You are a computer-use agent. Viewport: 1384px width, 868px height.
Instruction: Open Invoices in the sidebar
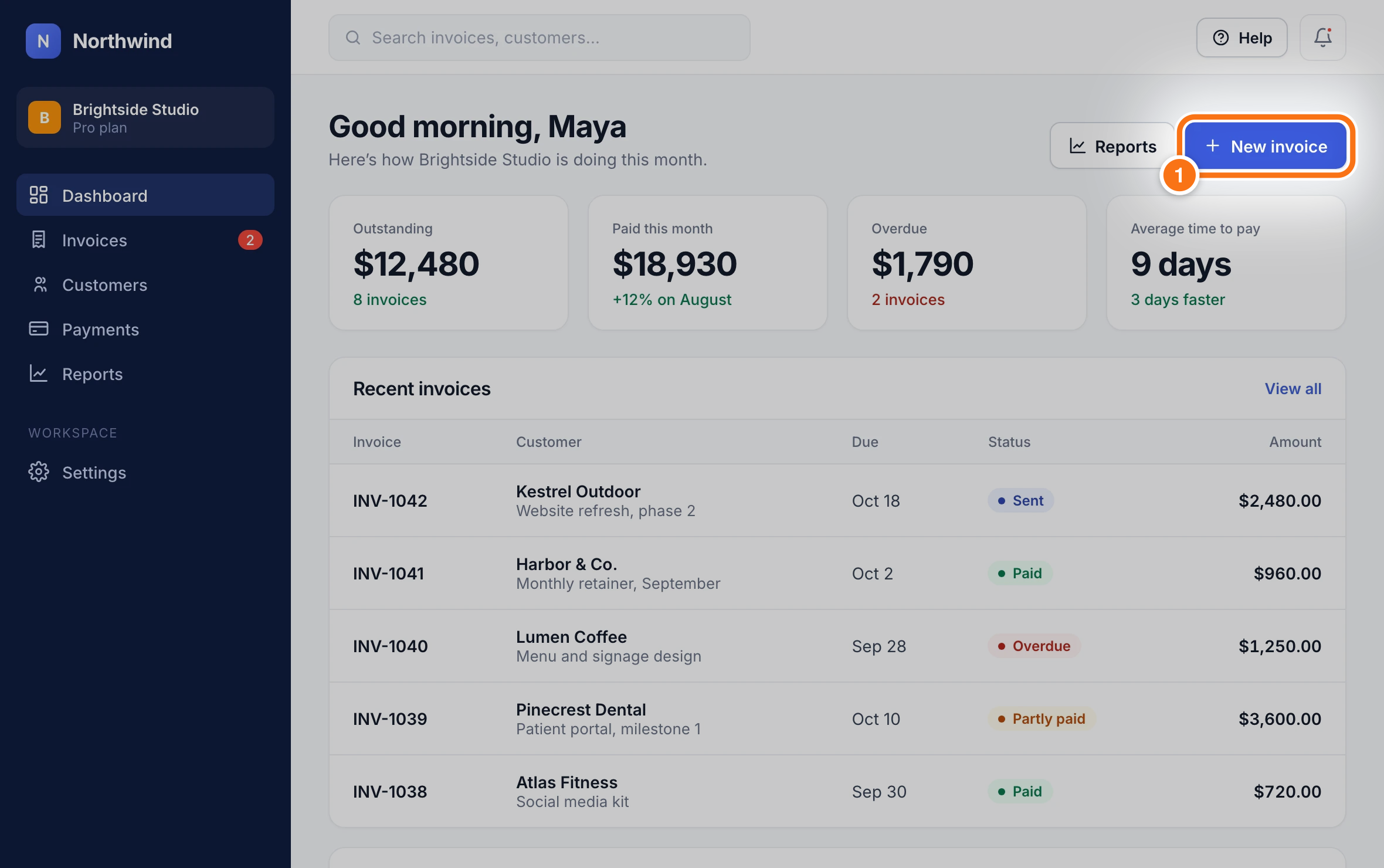click(145, 240)
